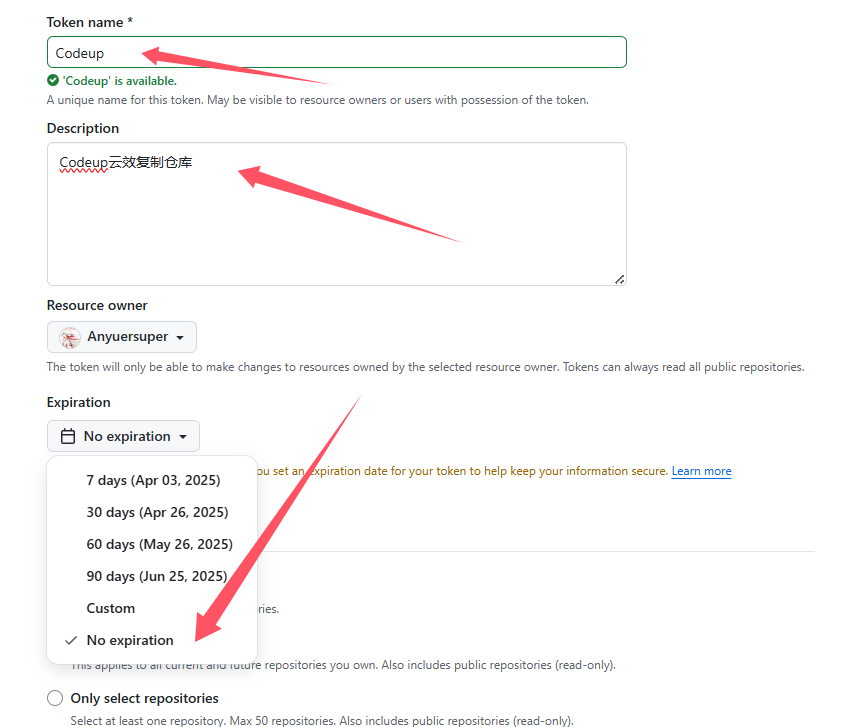
Task: Click the Expiration section heading
Action: click(78, 402)
